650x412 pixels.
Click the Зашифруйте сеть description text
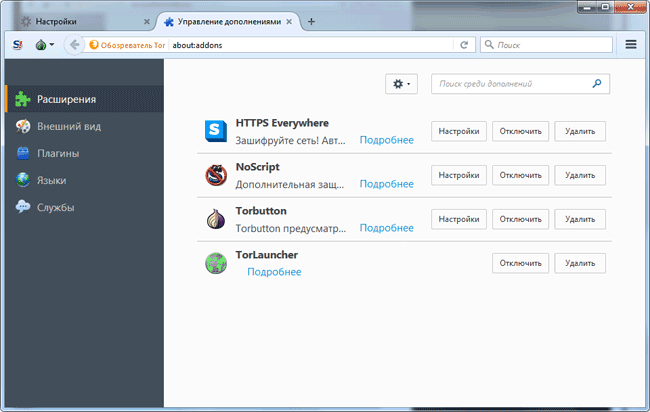(x=290, y=141)
